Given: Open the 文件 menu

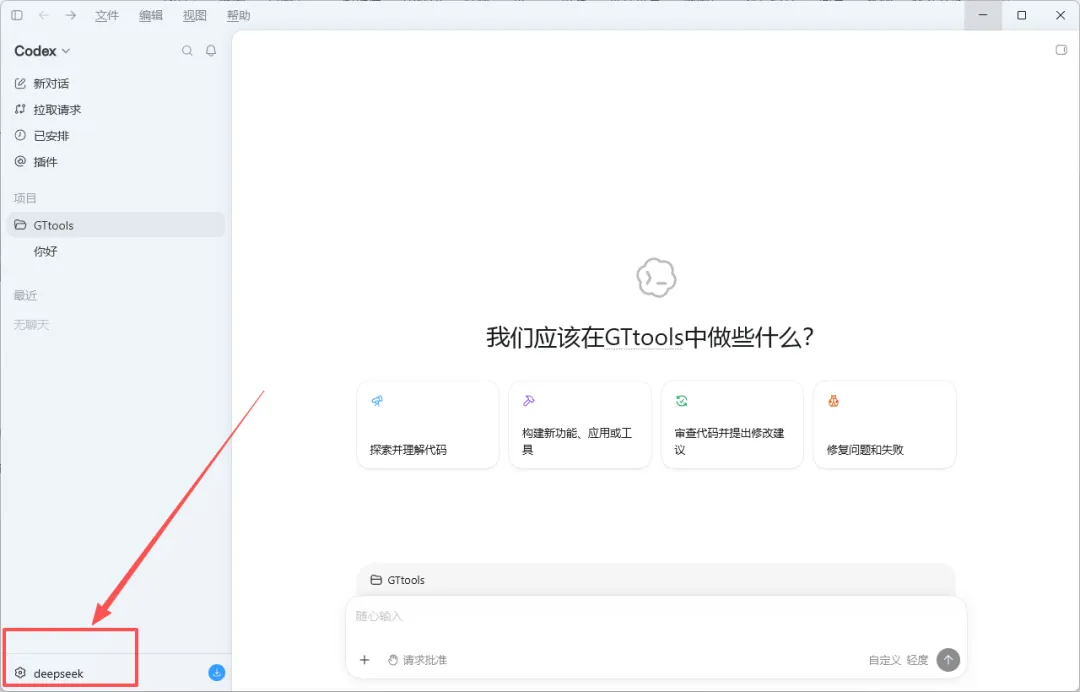Looking at the screenshot, I should point(107,15).
